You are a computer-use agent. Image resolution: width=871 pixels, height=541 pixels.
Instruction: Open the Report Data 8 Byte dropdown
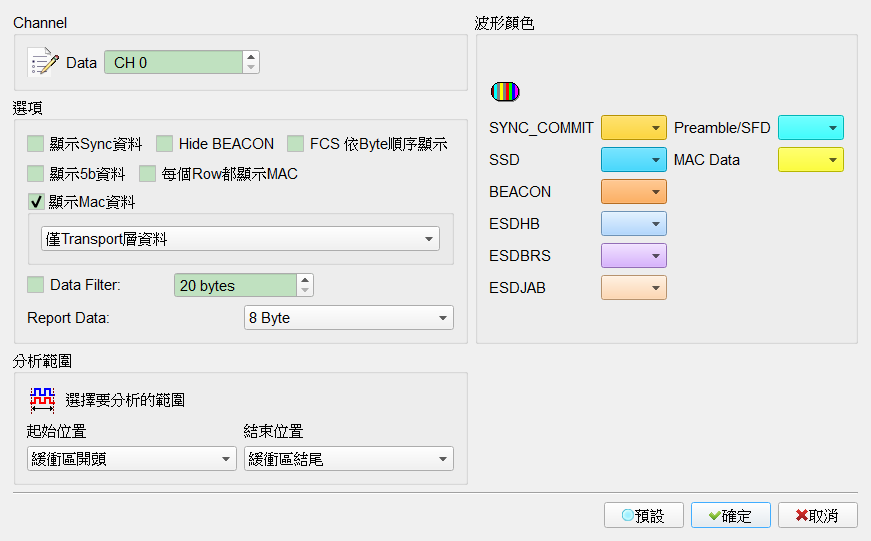click(349, 318)
